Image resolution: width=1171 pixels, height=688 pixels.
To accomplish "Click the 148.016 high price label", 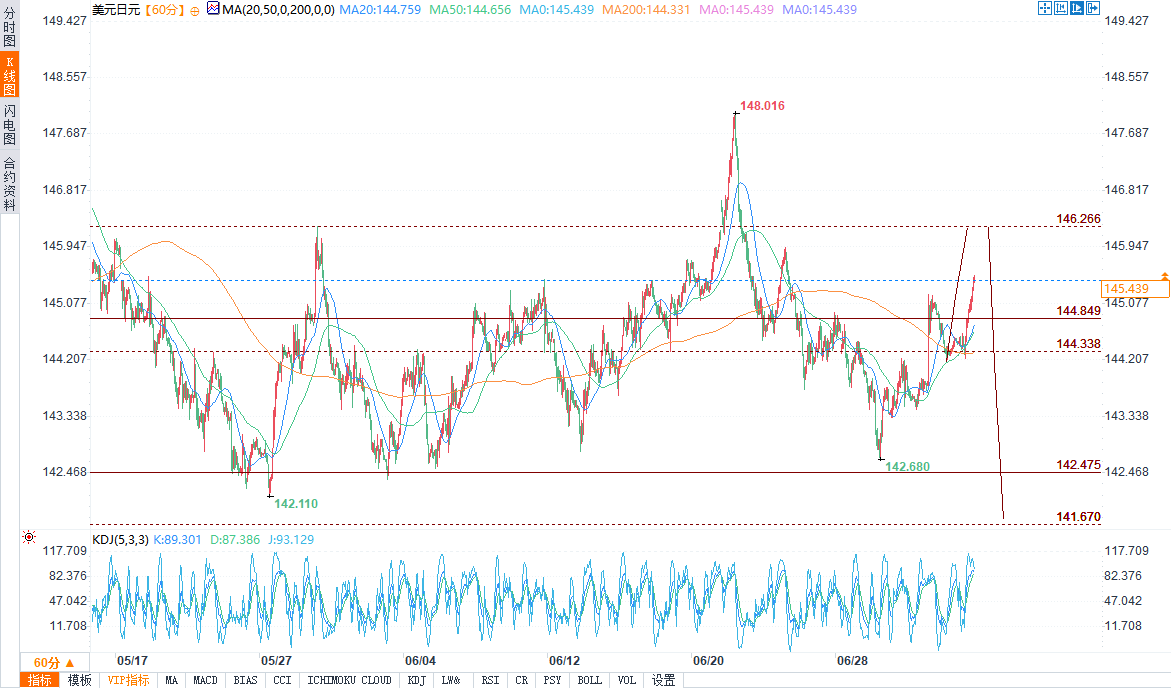I will [x=762, y=105].
